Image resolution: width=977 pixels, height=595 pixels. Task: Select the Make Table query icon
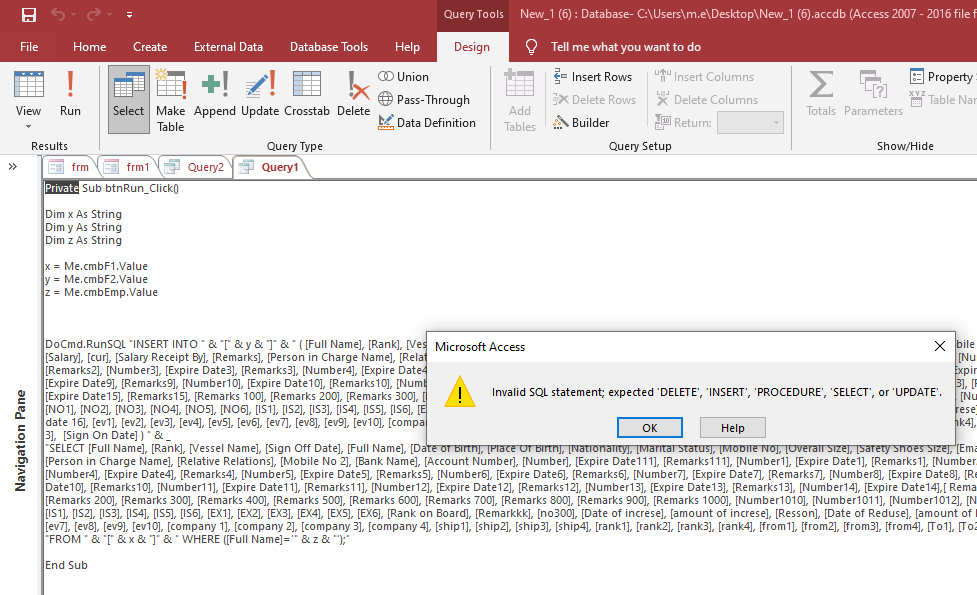tap(171, 100)
